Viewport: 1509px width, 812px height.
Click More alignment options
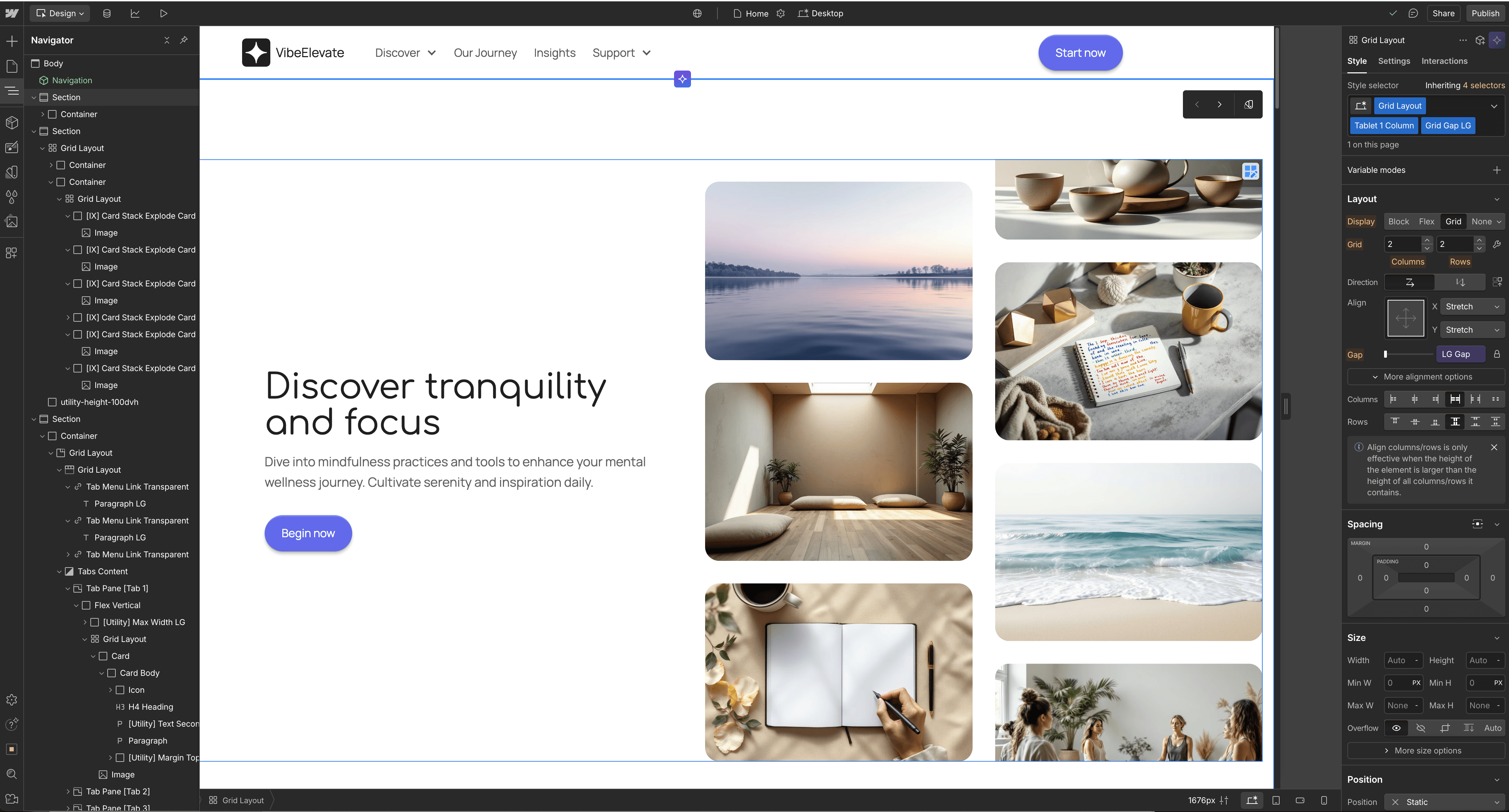pyautogui.click(x=1425, y=377)
